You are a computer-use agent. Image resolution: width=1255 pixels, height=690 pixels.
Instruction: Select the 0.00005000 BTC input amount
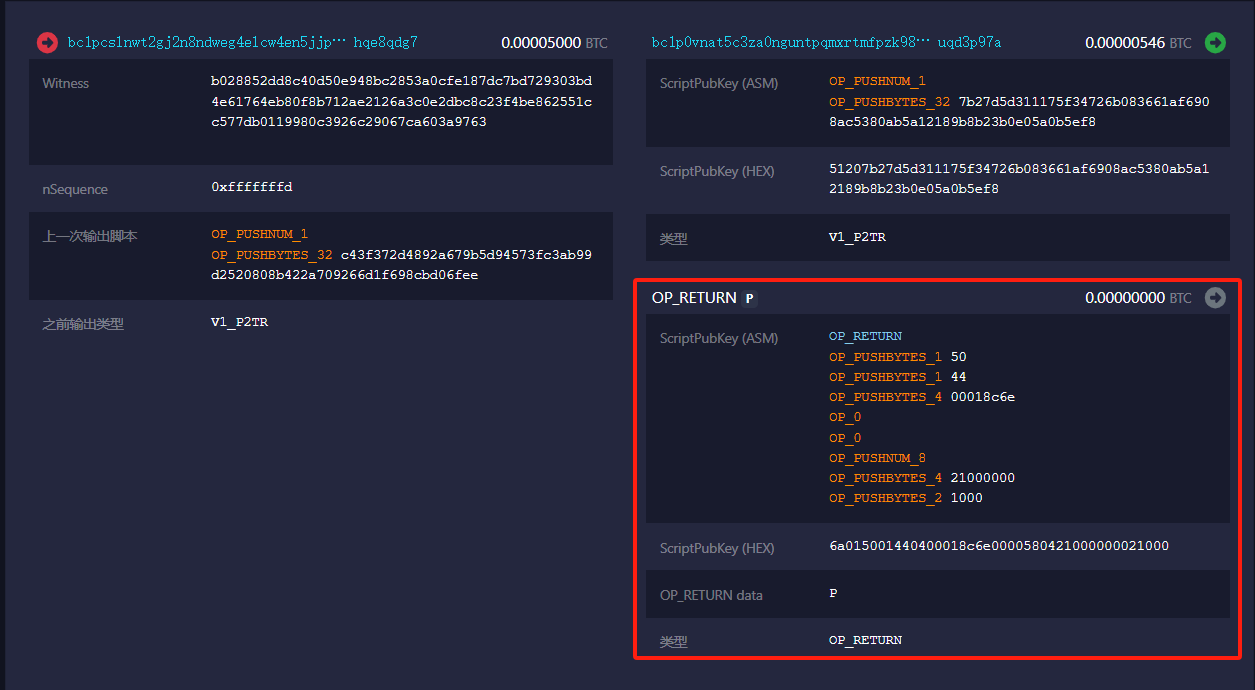554,43
